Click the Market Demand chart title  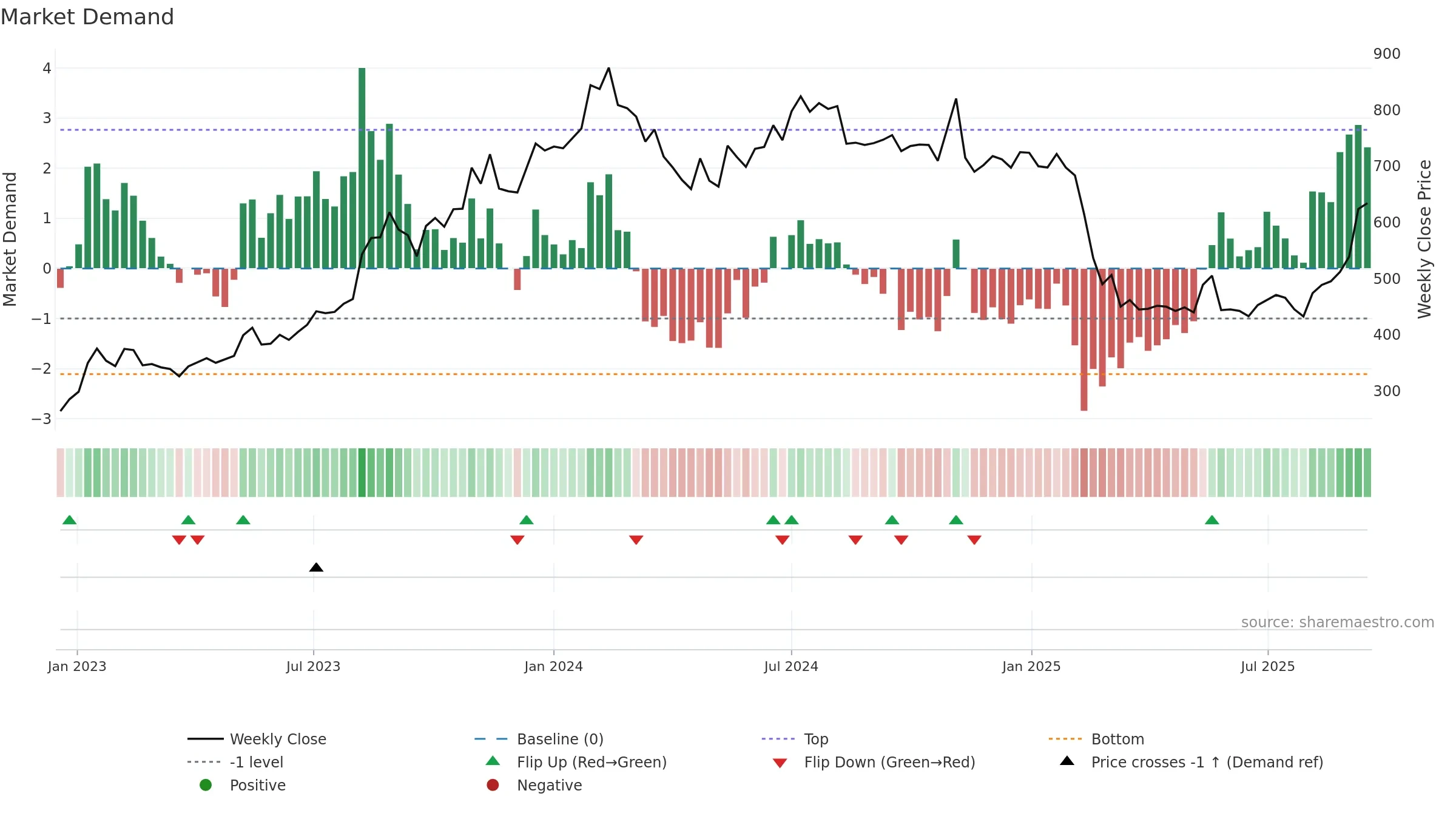(87, 17)
